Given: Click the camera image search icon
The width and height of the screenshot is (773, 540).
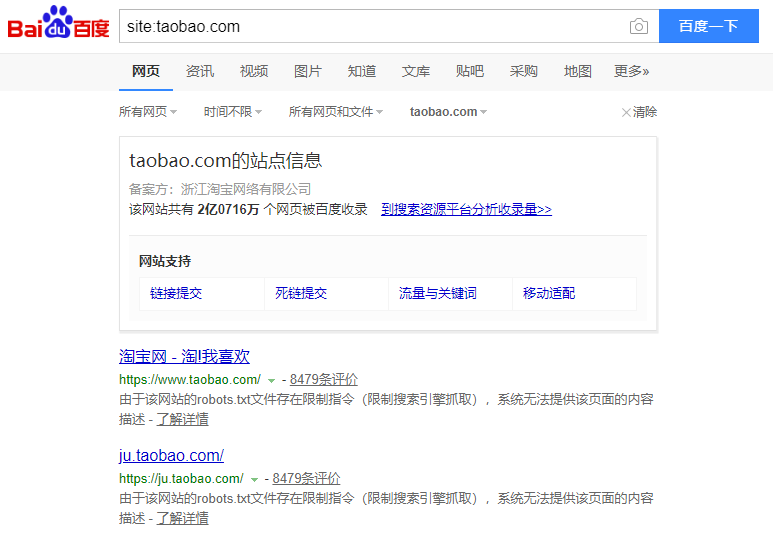Looking at the screenshot, I should 638,27.
